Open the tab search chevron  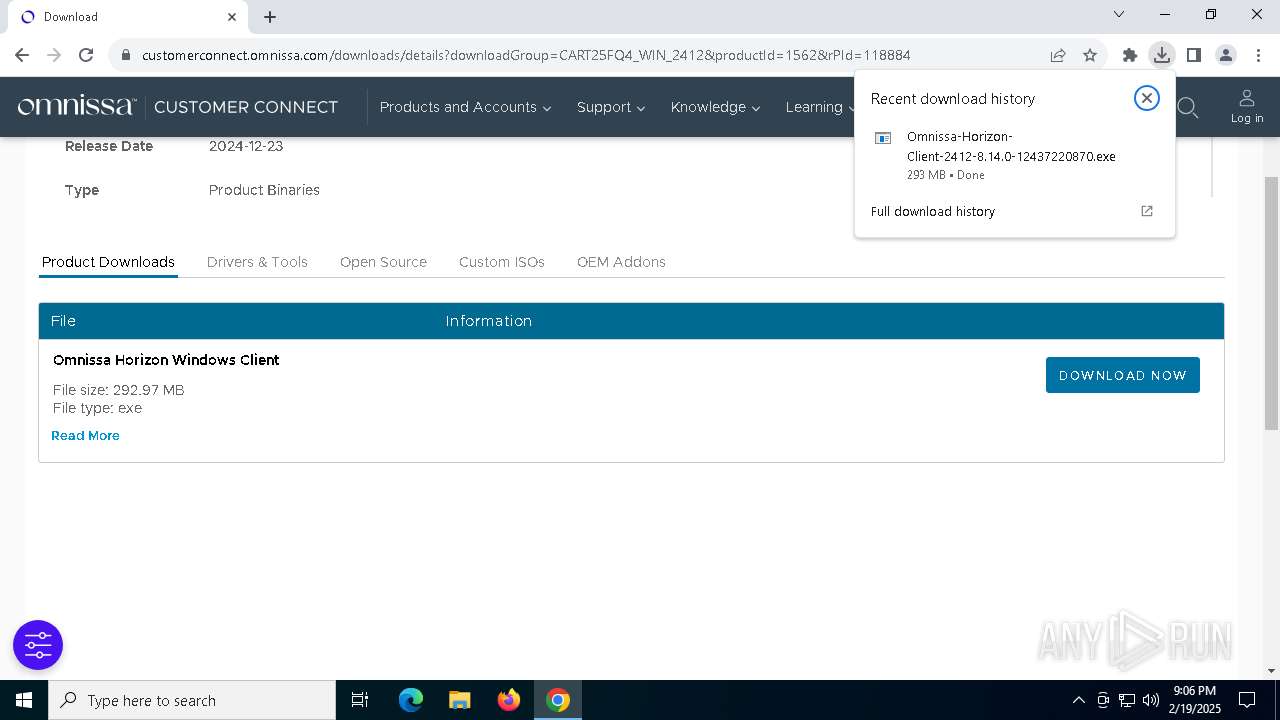click(x=1119, y=15)
